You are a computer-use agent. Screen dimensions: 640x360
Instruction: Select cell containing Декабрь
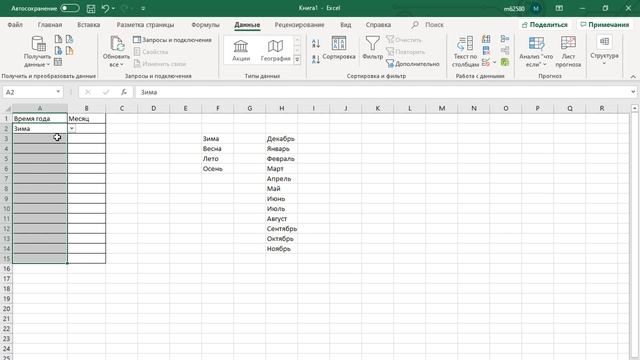(x=282, y=139)
